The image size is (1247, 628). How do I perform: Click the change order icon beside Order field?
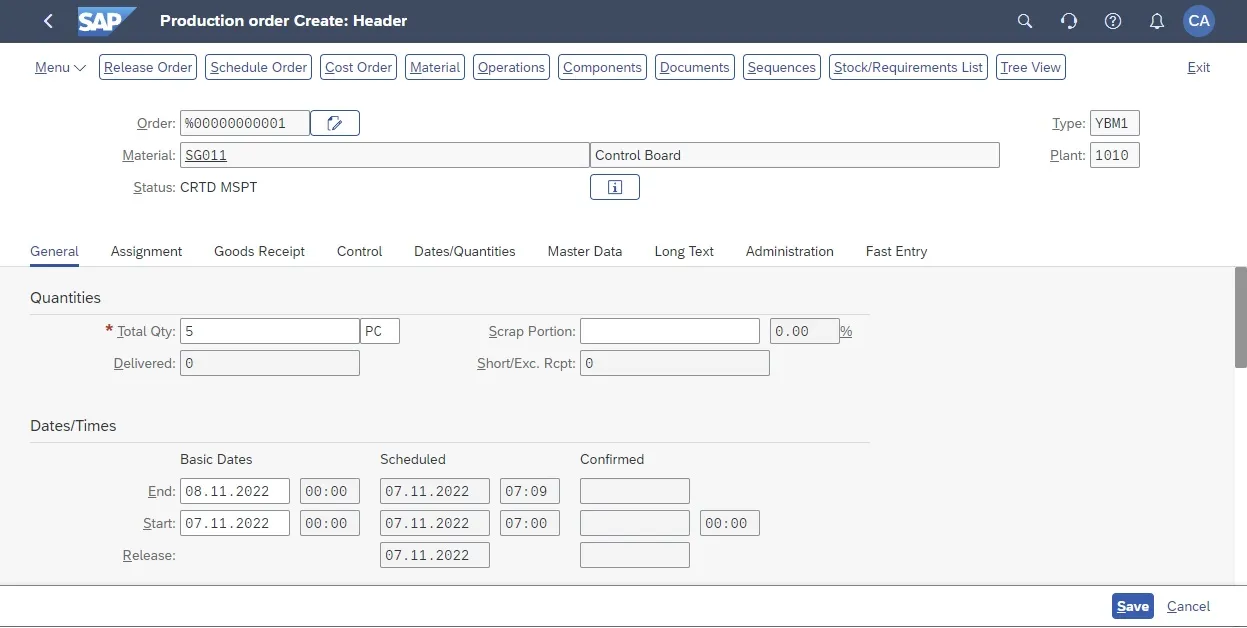pyautogui.click(x=335, y=123)
